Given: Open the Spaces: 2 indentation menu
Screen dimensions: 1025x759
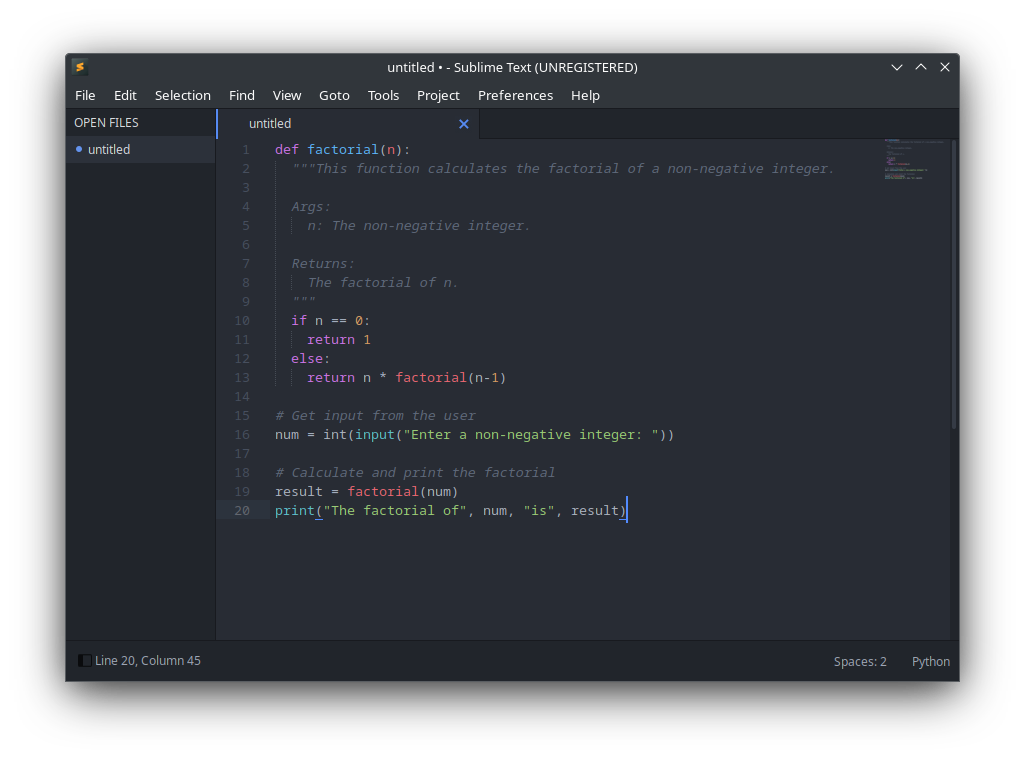Looking at the screenshot, I should pos(859,661).
